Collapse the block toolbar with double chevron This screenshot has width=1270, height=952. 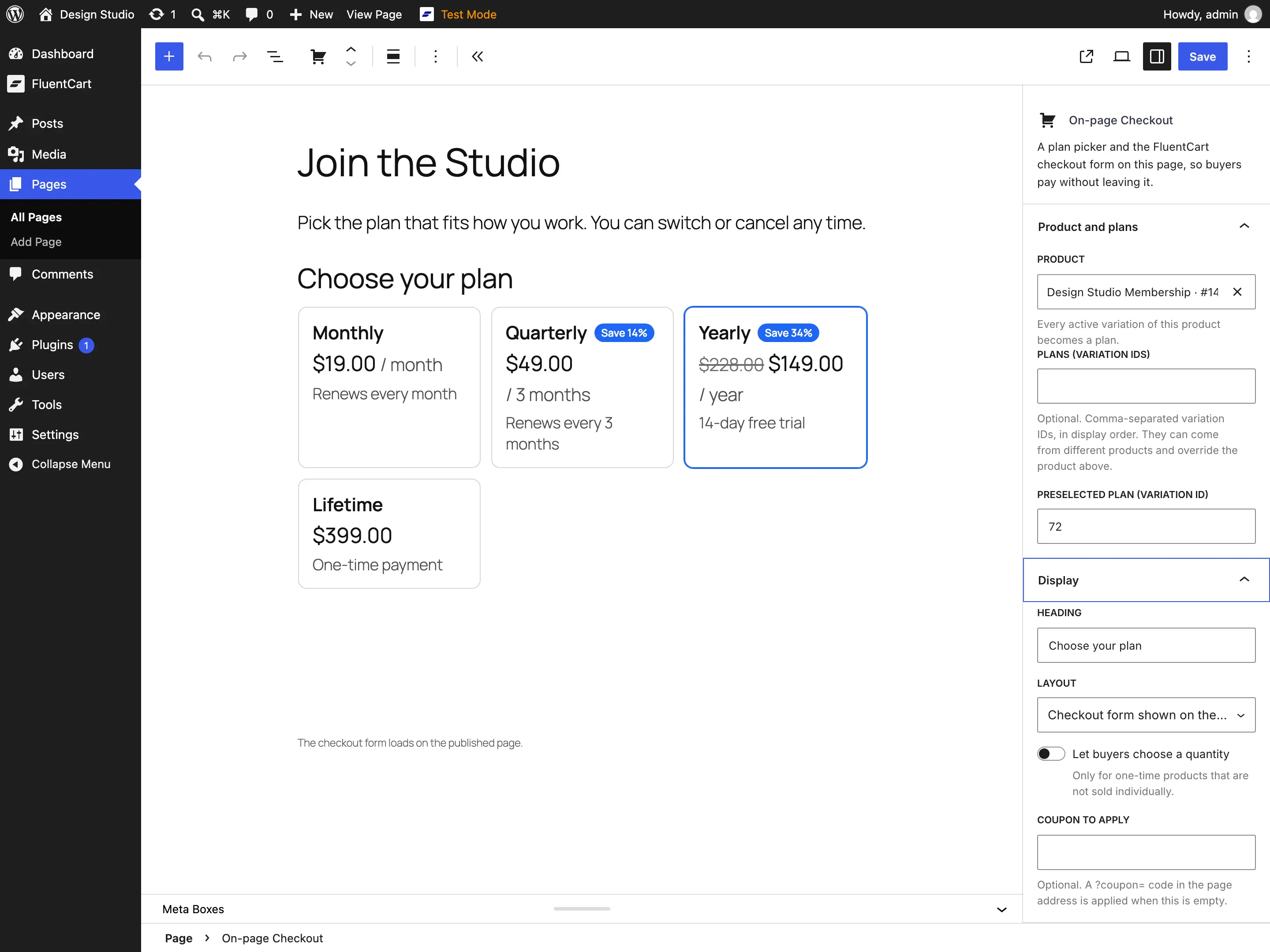(477, 56)
